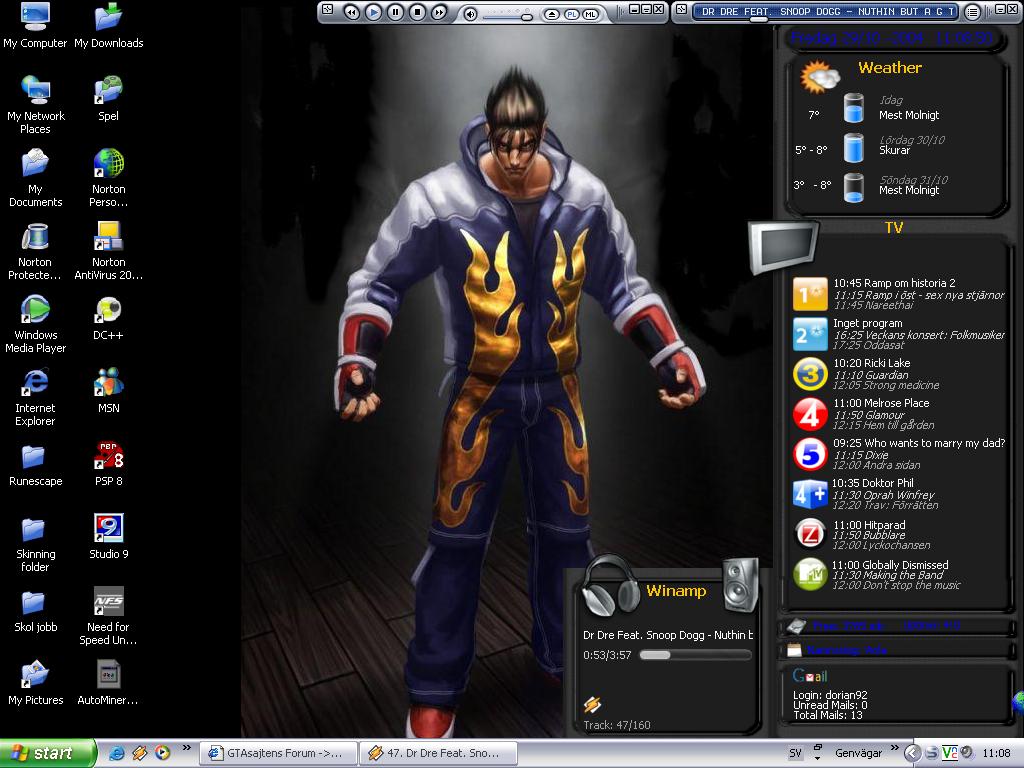Click the Winamp play button

click(374, 12)
